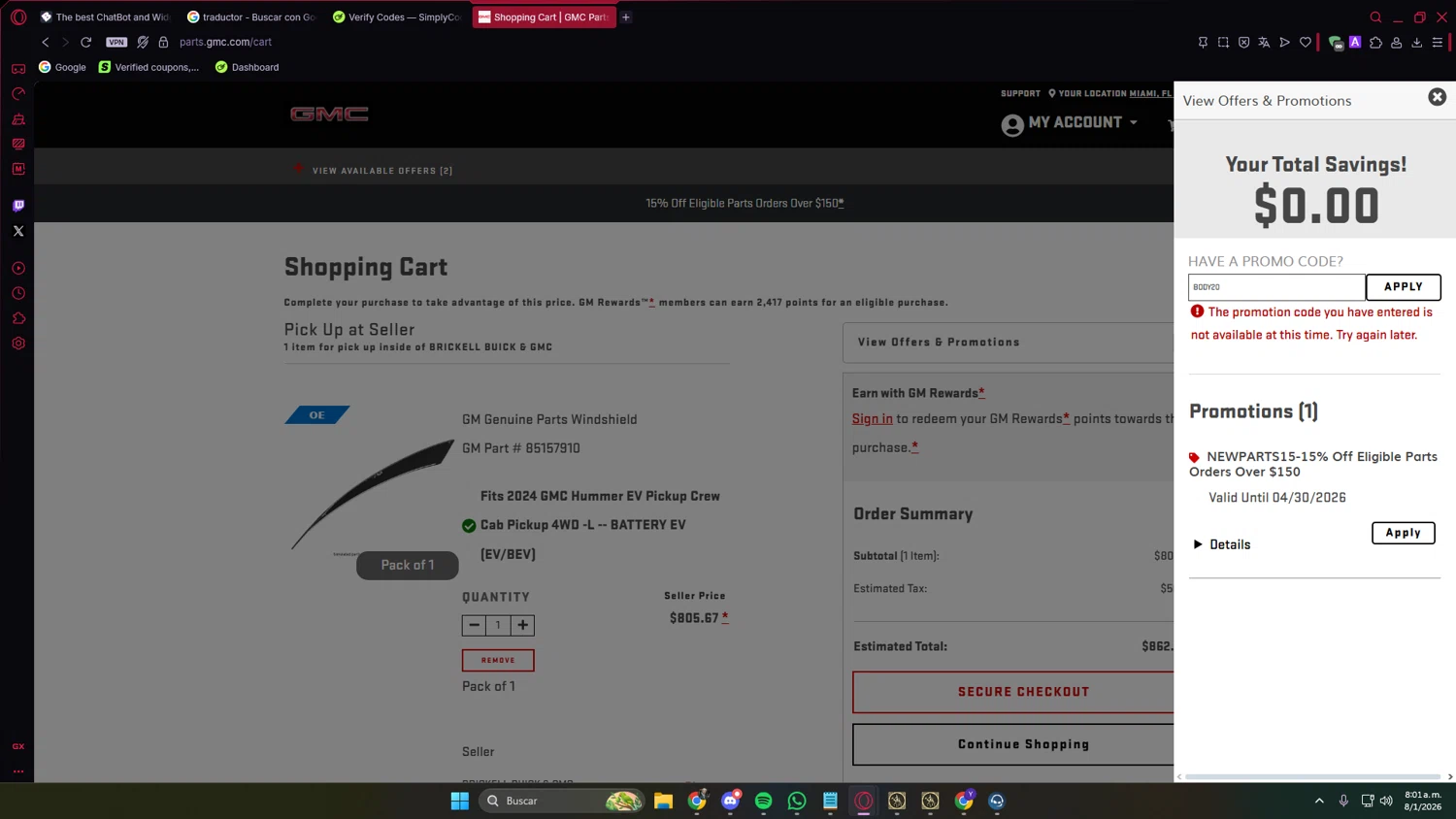Click taskbar search box Buscar
This screenshot has height=819, width=1456.
click(562, 801)
